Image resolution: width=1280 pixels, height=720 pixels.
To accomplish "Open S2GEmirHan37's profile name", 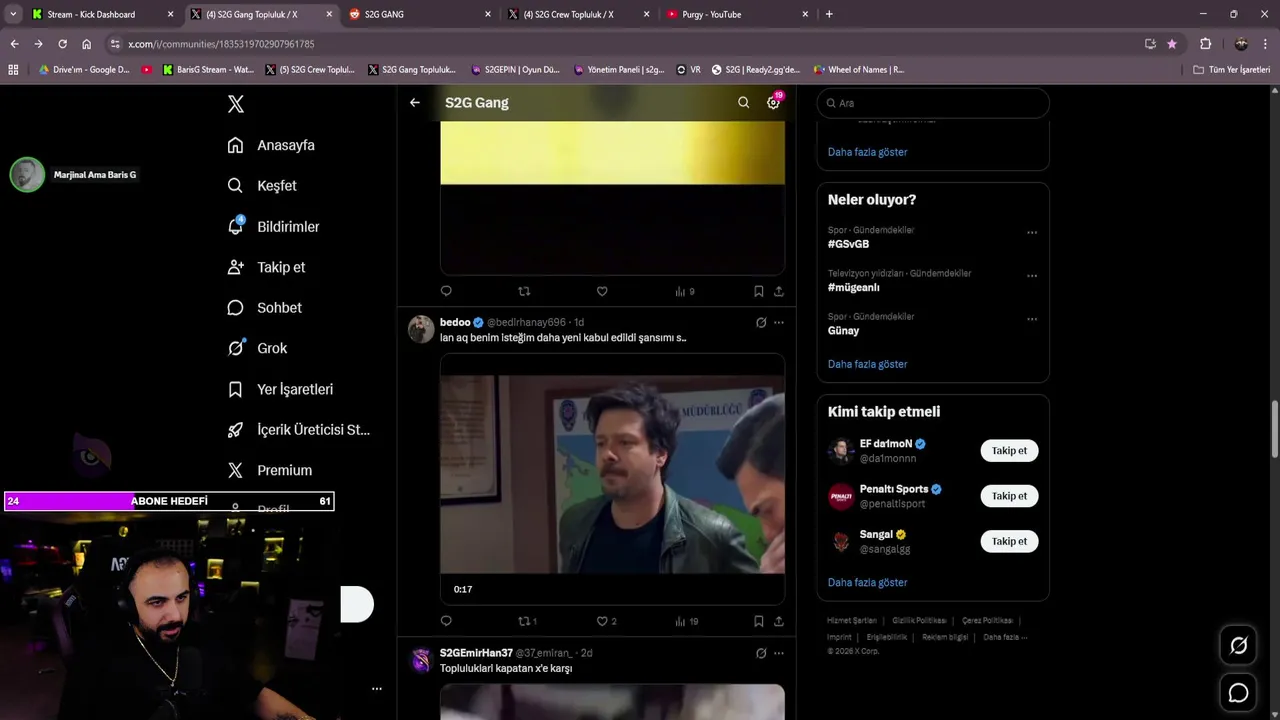I will coord(476,653).
